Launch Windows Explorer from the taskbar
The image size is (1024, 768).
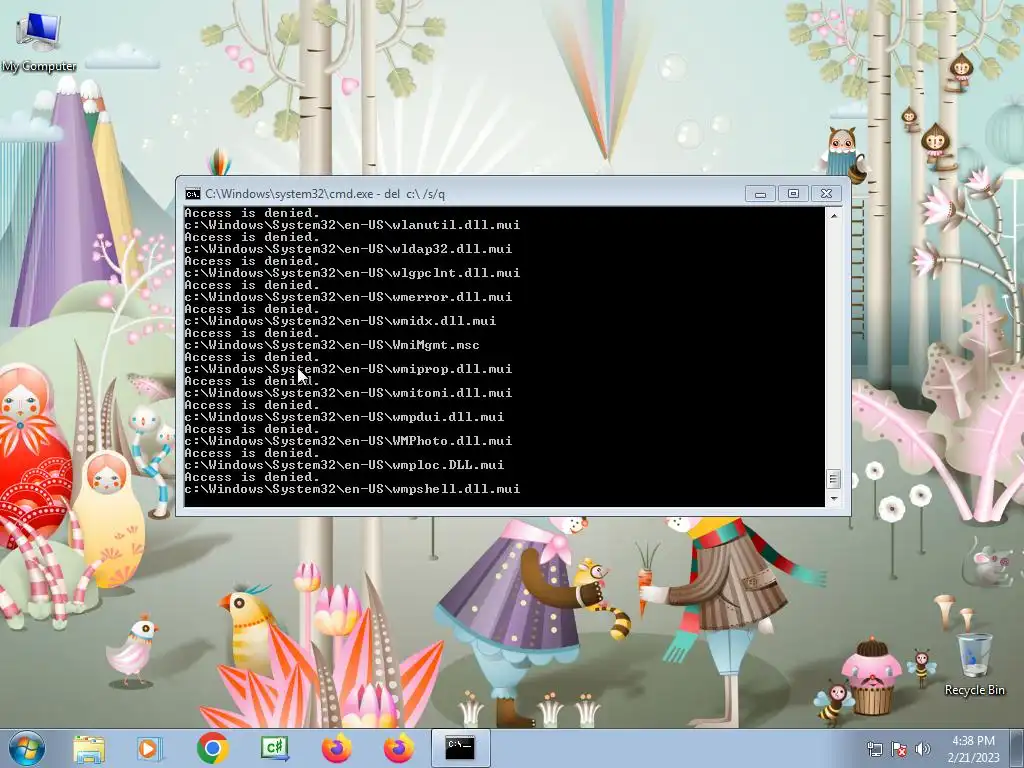tap(89, 748)
